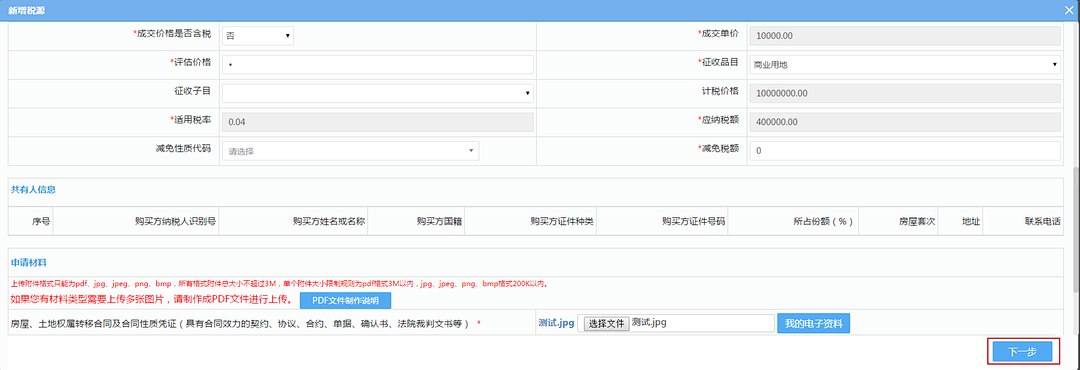Open the uploaded 测试.jpg file link
The height and width of the screenshot is (370, 1080).
(556, 323)
